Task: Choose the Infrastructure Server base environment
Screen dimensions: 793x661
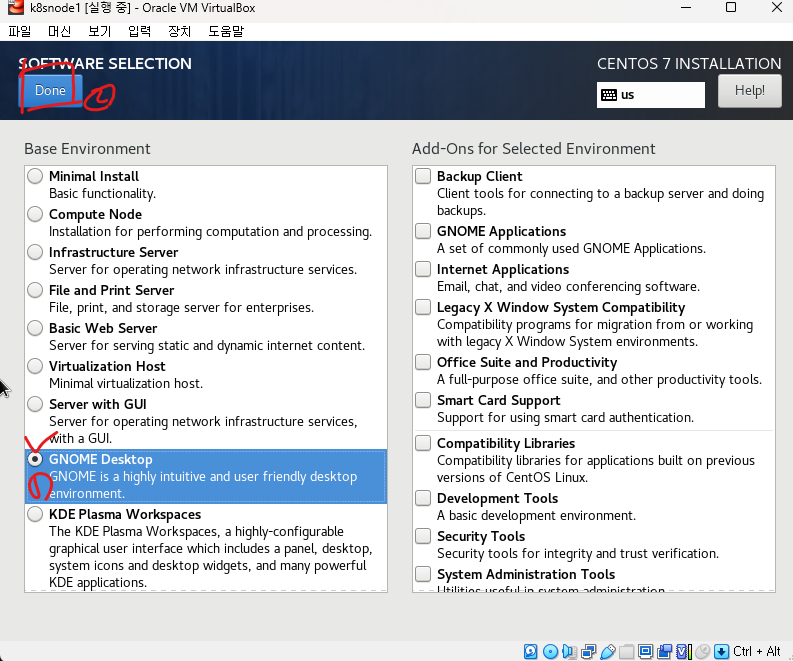Action: (x=35, y=252)
